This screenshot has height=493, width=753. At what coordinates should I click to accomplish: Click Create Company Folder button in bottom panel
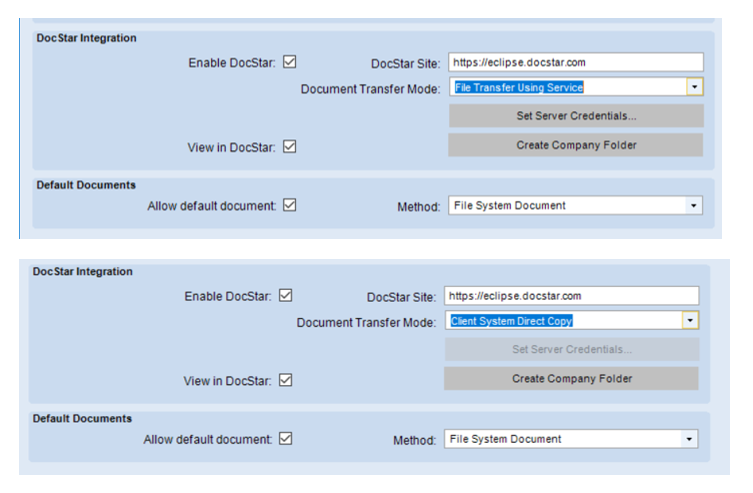[x=571, y=379]
